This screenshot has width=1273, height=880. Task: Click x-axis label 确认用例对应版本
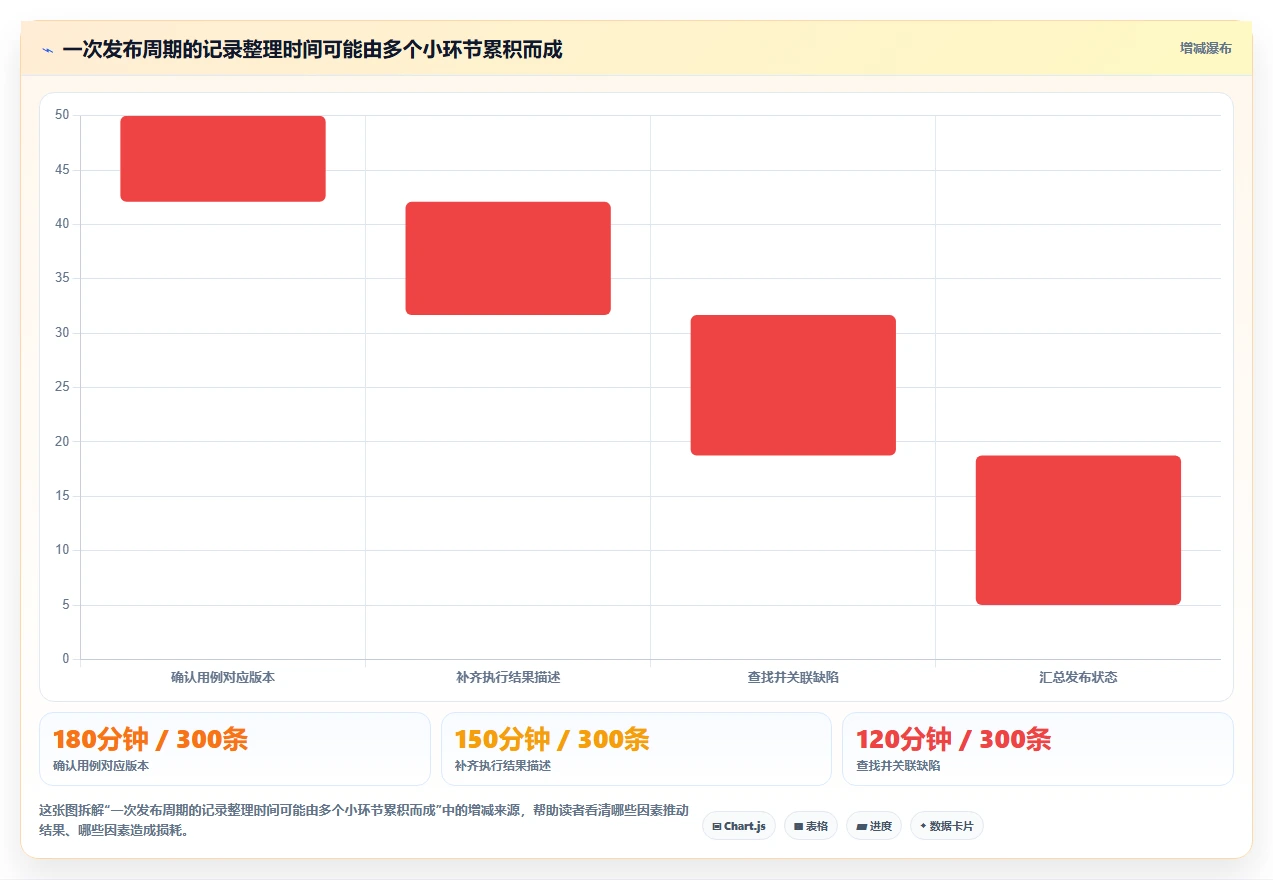pos(223,677)
